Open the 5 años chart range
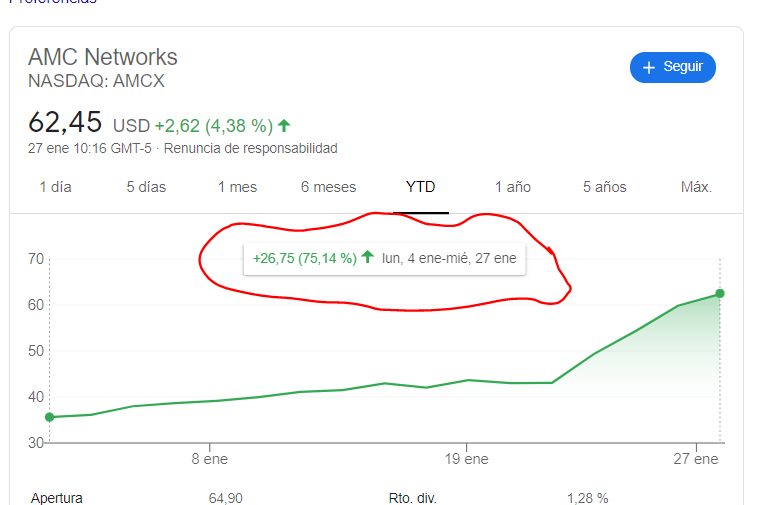Screen dimensions: 765x505 [604, 187]
